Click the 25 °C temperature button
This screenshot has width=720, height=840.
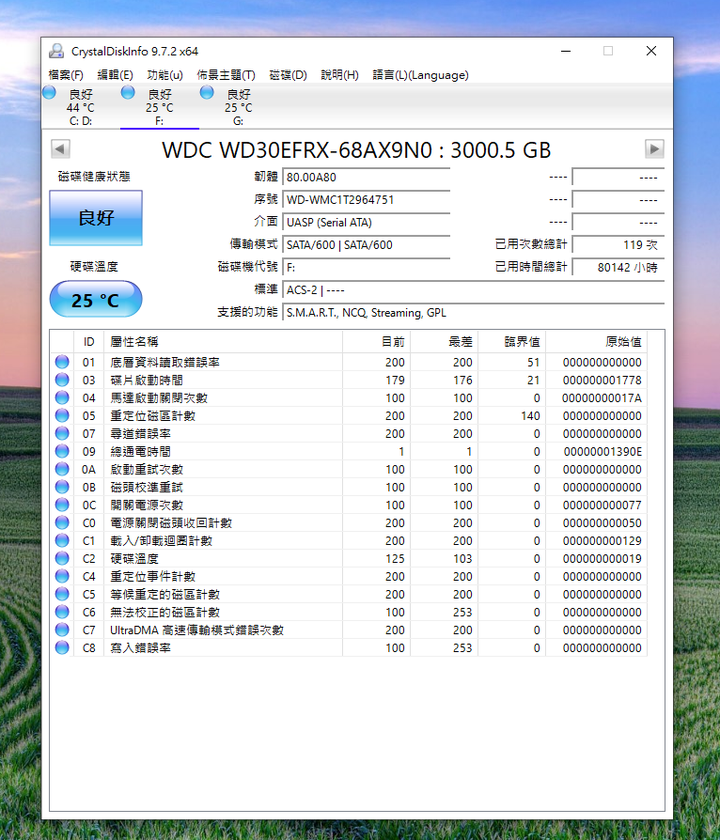96,300
